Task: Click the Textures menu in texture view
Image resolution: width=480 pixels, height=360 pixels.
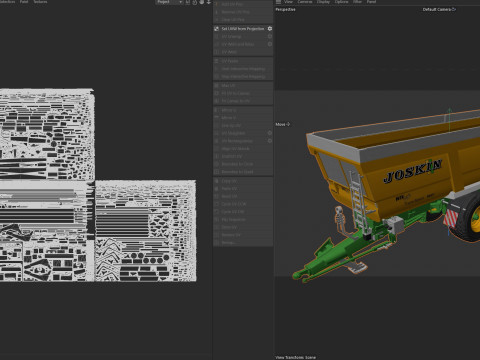Action: pyautogui.click(x=40, y=2)
